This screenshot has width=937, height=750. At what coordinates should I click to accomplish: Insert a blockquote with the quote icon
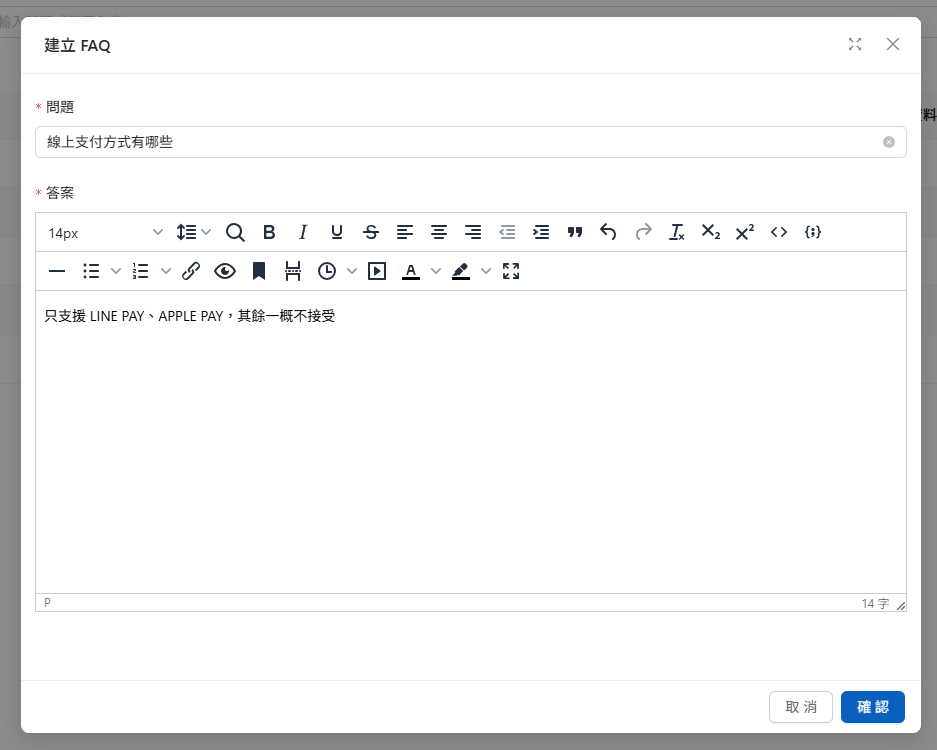(575, 232)
